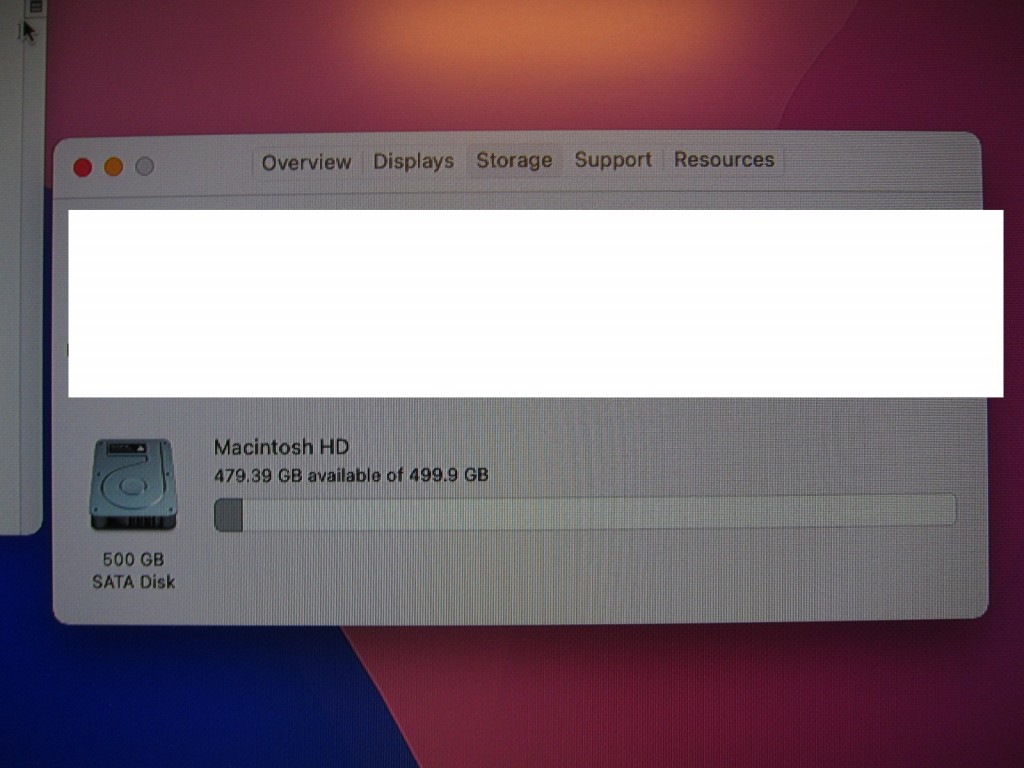Viewport: 1024px width, 768px height.
Task: Click the gray zoom window button
Action: tap(144, 167)
